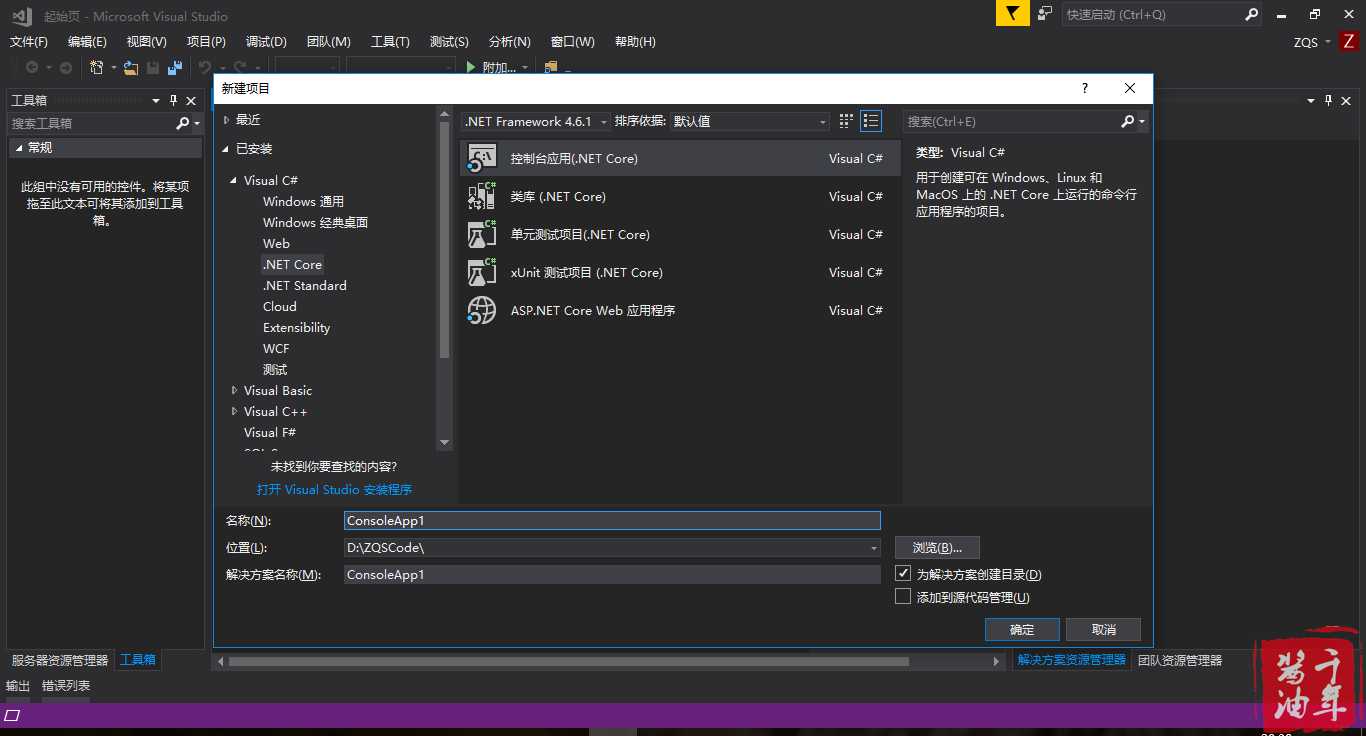This screenshot has height=736, width=1366.
Task: Open the 排序依据 默认值 sort dropdown
Action: click(750, 121)
